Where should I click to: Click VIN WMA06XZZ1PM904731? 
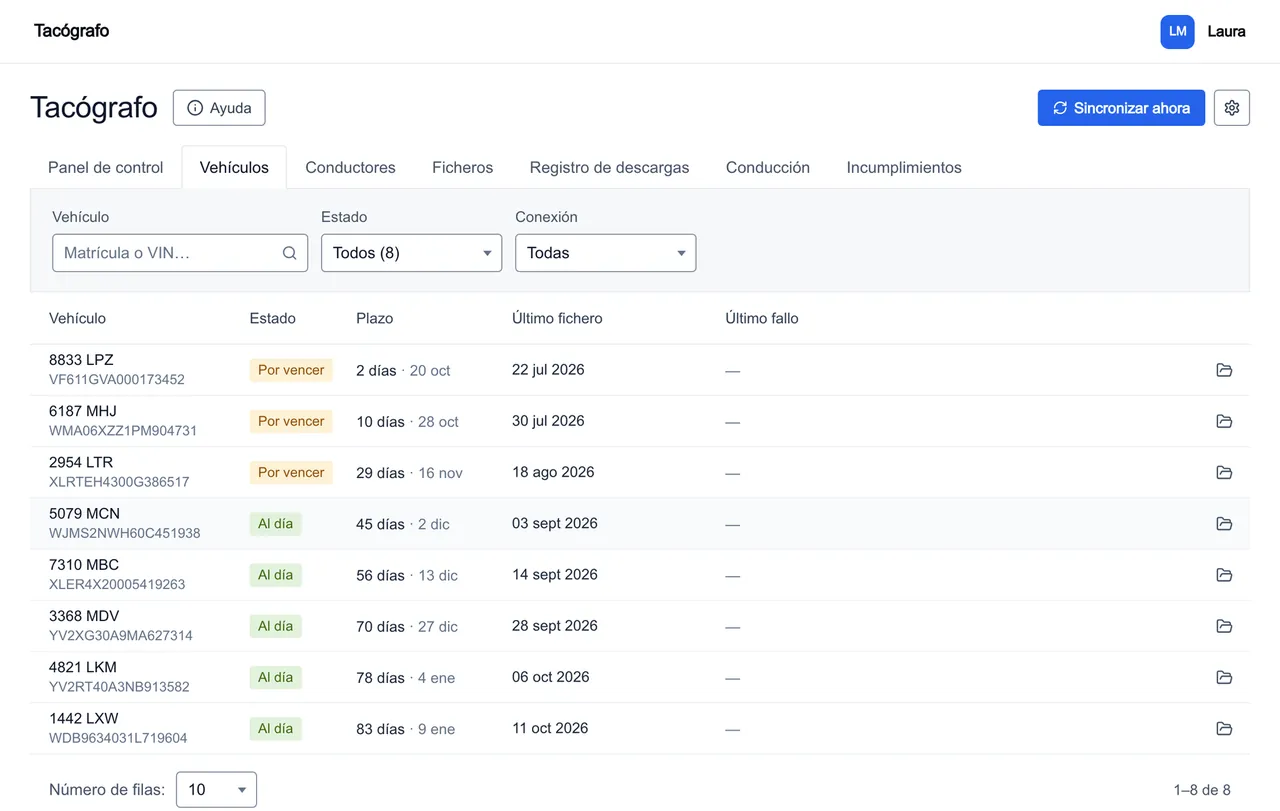(x=123, y=431)
